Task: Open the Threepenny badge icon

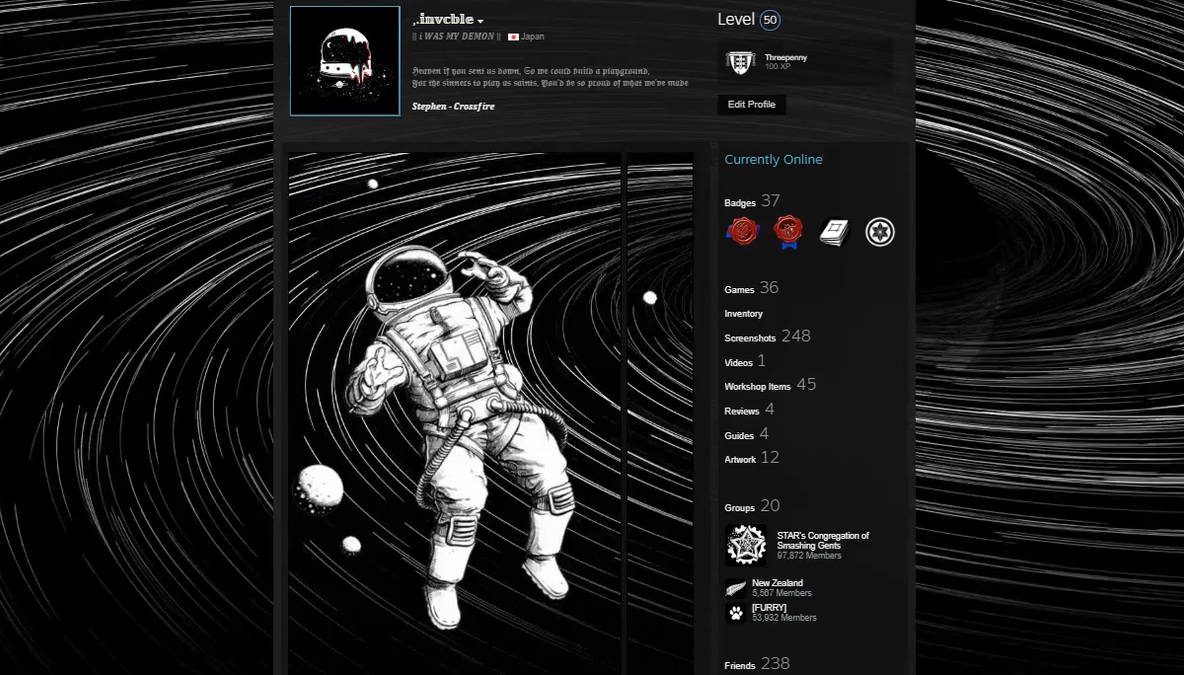Action: coord(740,62)
